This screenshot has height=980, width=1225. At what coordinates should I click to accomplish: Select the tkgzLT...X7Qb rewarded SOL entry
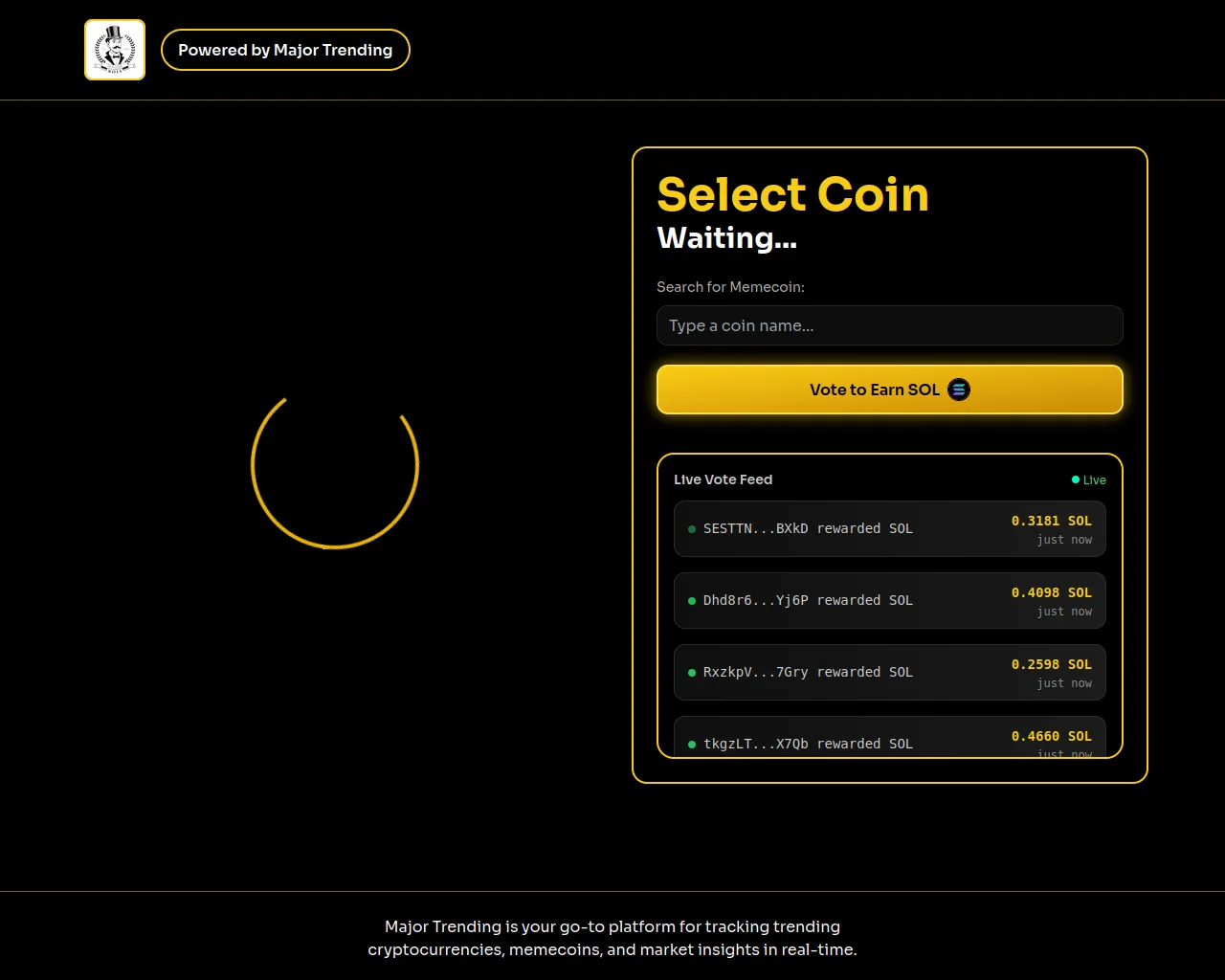(x=890, y=737)
